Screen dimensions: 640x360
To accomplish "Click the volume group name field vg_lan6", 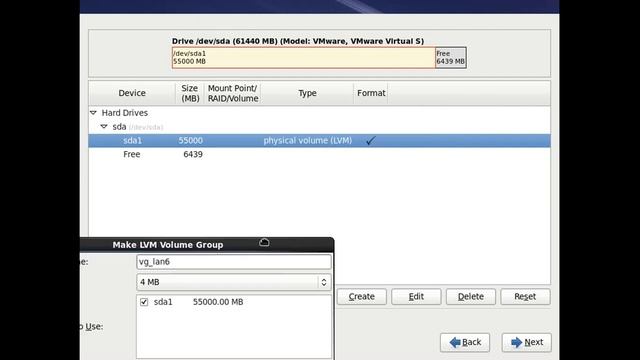I will (233, 262).
